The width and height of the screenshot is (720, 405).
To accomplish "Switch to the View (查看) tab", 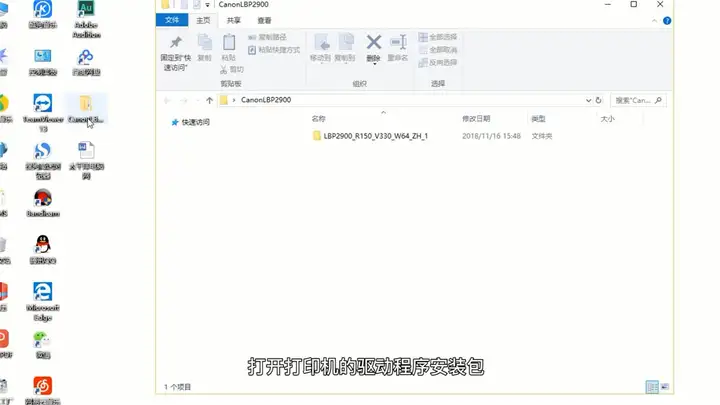I will pos(264,20).
